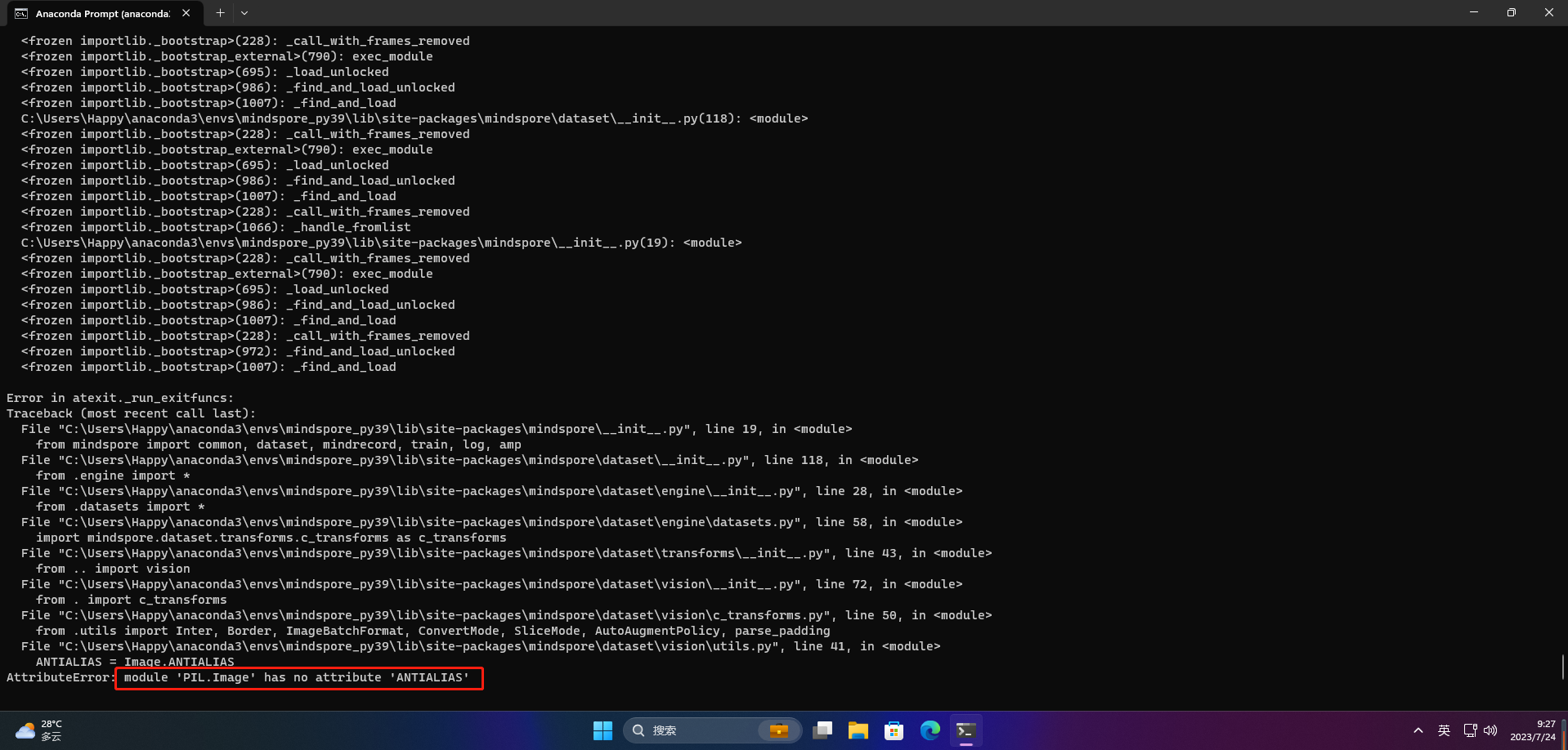Open a new terminal tab with plus
This screenshot has width=1568, height=750.
220,13
